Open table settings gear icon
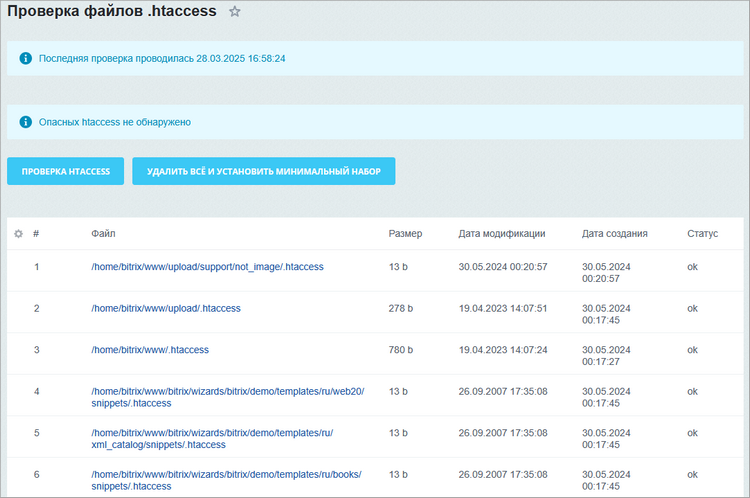This screenshot has width=750, height=498. [18, 234]
